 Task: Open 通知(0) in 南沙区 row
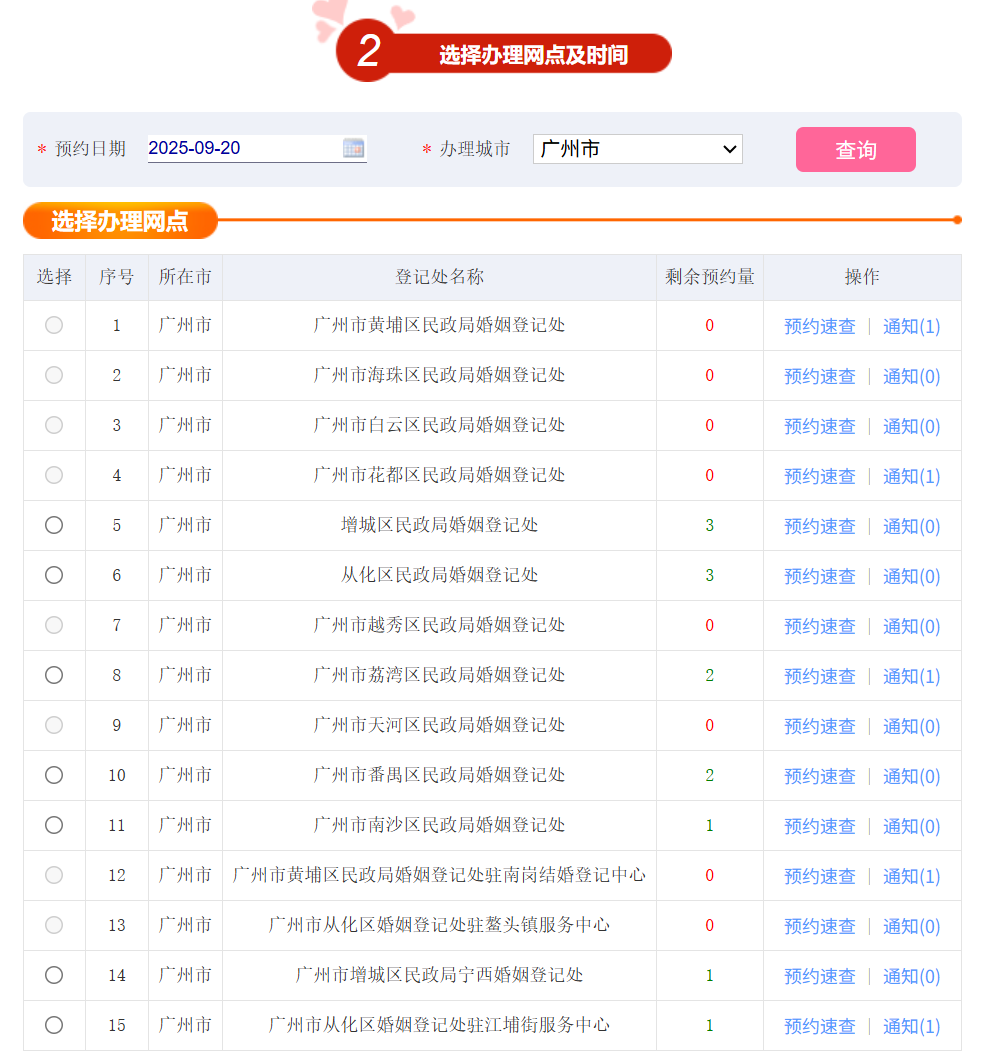click(x=912, y=826)
